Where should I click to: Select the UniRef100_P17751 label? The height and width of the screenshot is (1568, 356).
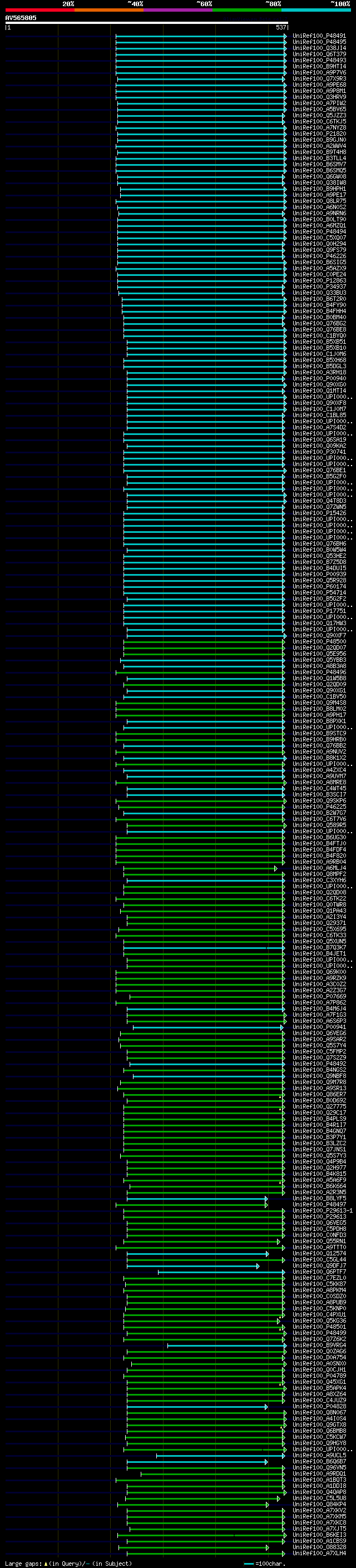pos(319,611)
